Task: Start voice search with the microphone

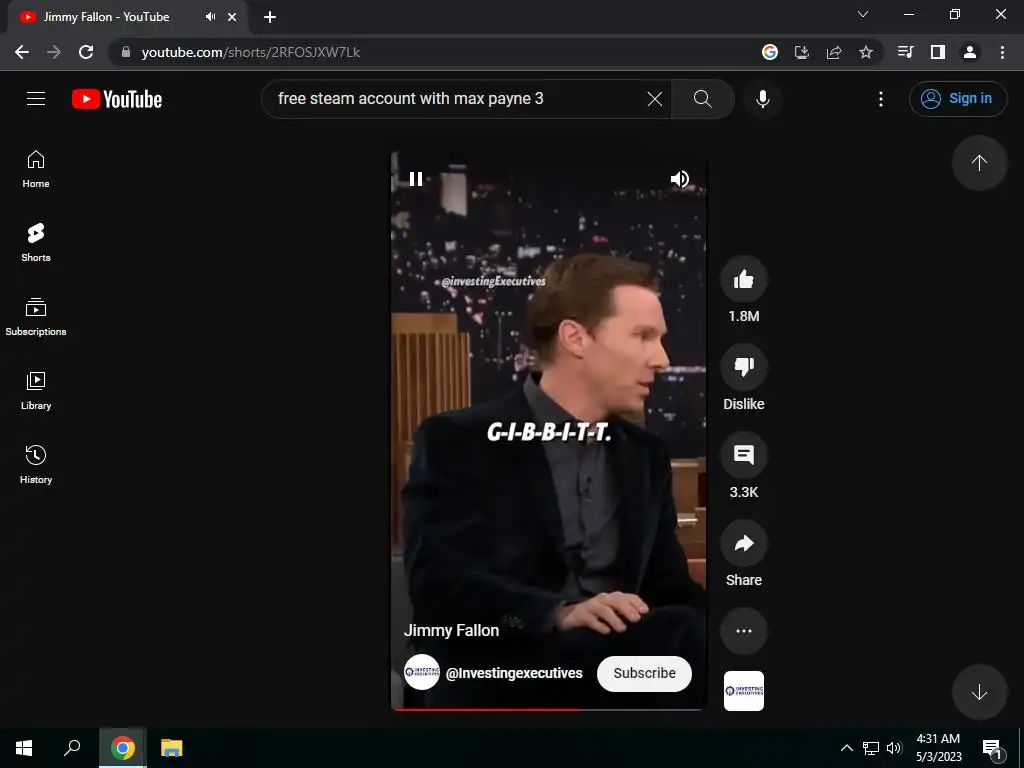Action: click(x=762, y=99)
